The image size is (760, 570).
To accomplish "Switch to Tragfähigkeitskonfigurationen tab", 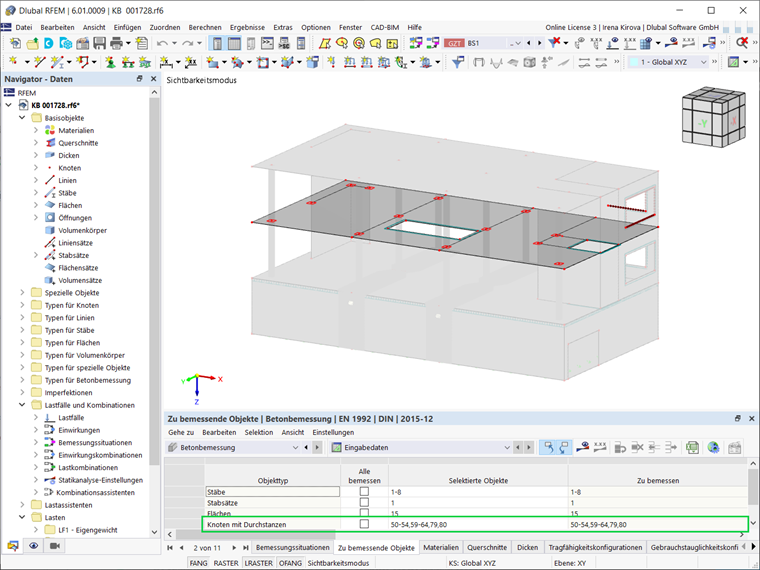I will [595, 547].
